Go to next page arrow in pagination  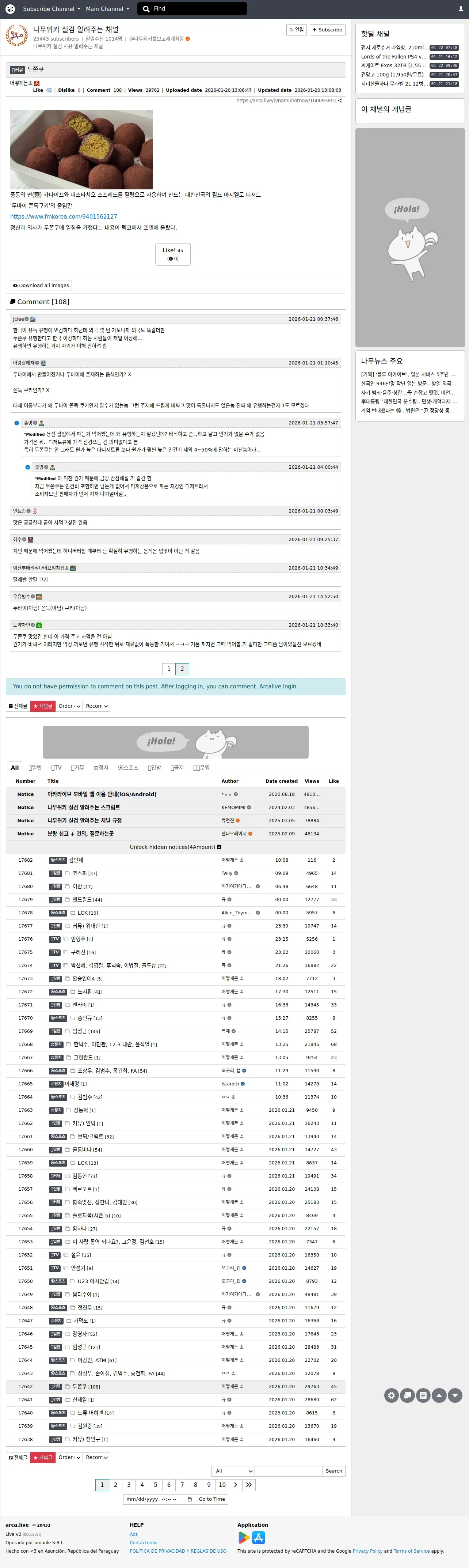point(235,1485)
